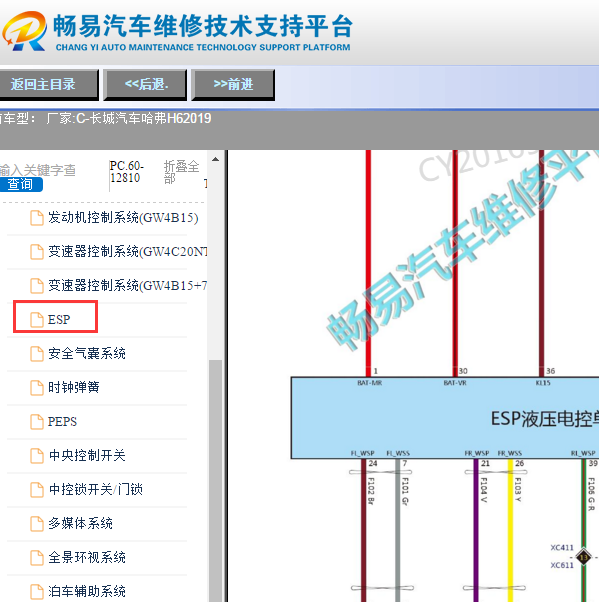Image resolution: width=599 pixels, height=602 pixels.
Task: Click document icon beside 中控锁开关/门锁
Action: (x=37, y=489)
